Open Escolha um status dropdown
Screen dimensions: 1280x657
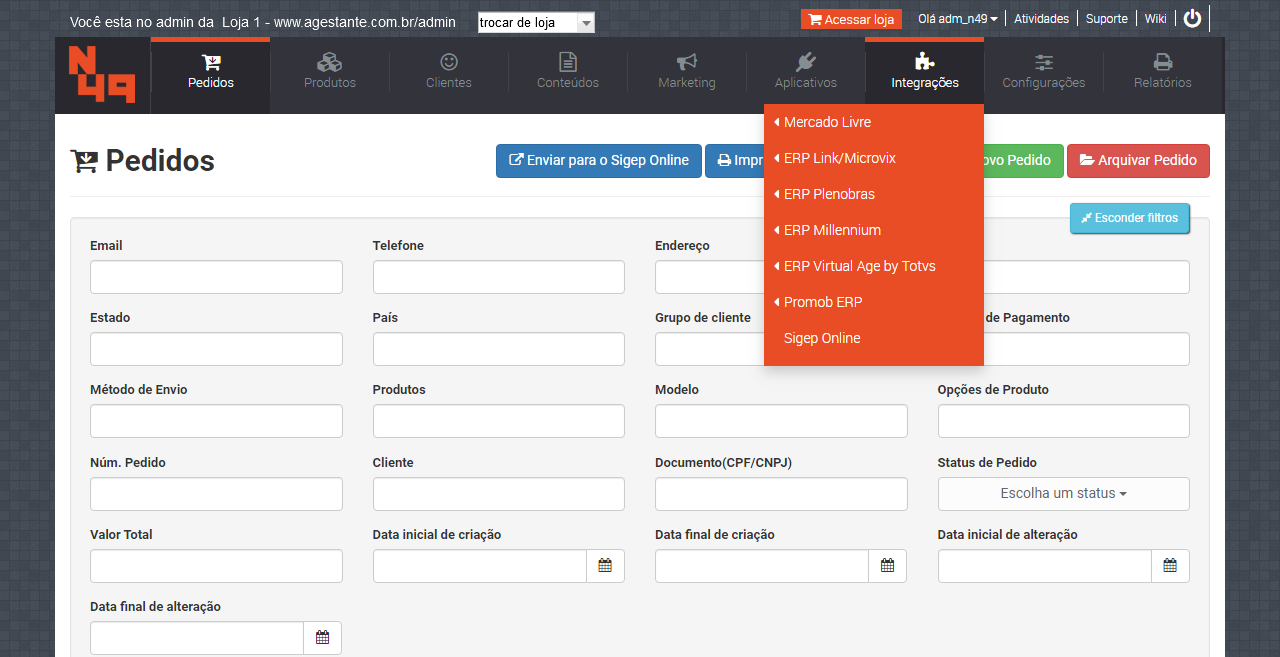(1063, 494)
